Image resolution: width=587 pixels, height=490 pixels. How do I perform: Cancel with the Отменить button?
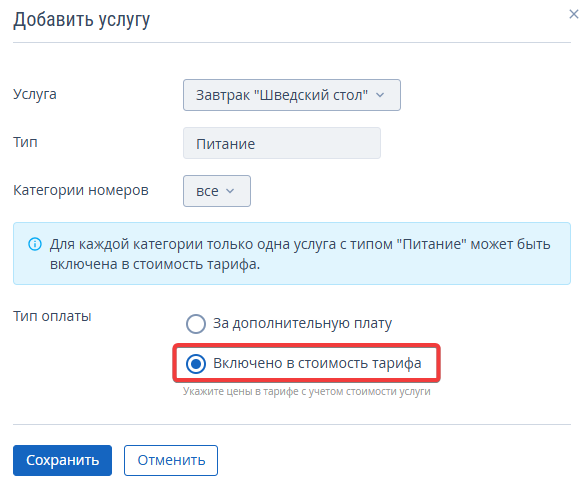[171, 460]
